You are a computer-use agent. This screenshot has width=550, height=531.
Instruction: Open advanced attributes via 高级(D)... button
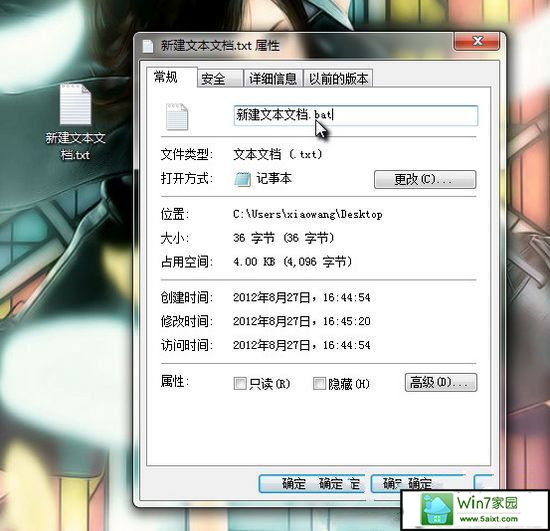(x=441, y=382)
